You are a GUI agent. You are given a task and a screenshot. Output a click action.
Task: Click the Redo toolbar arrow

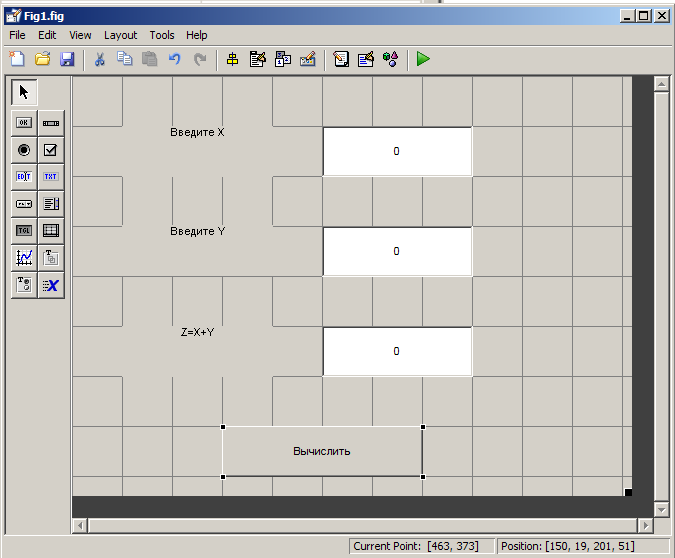200,59
